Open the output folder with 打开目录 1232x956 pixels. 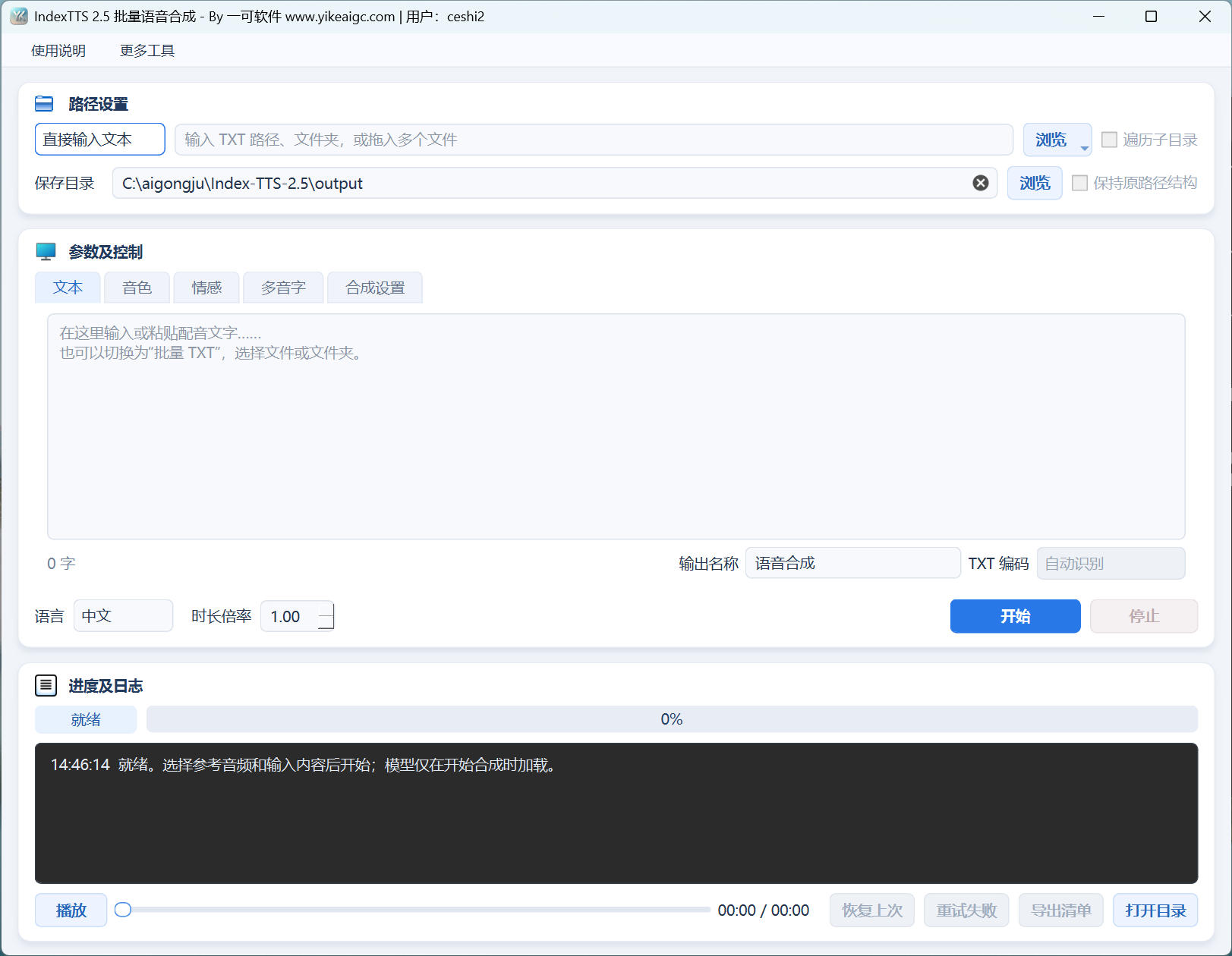[1155, 910]
